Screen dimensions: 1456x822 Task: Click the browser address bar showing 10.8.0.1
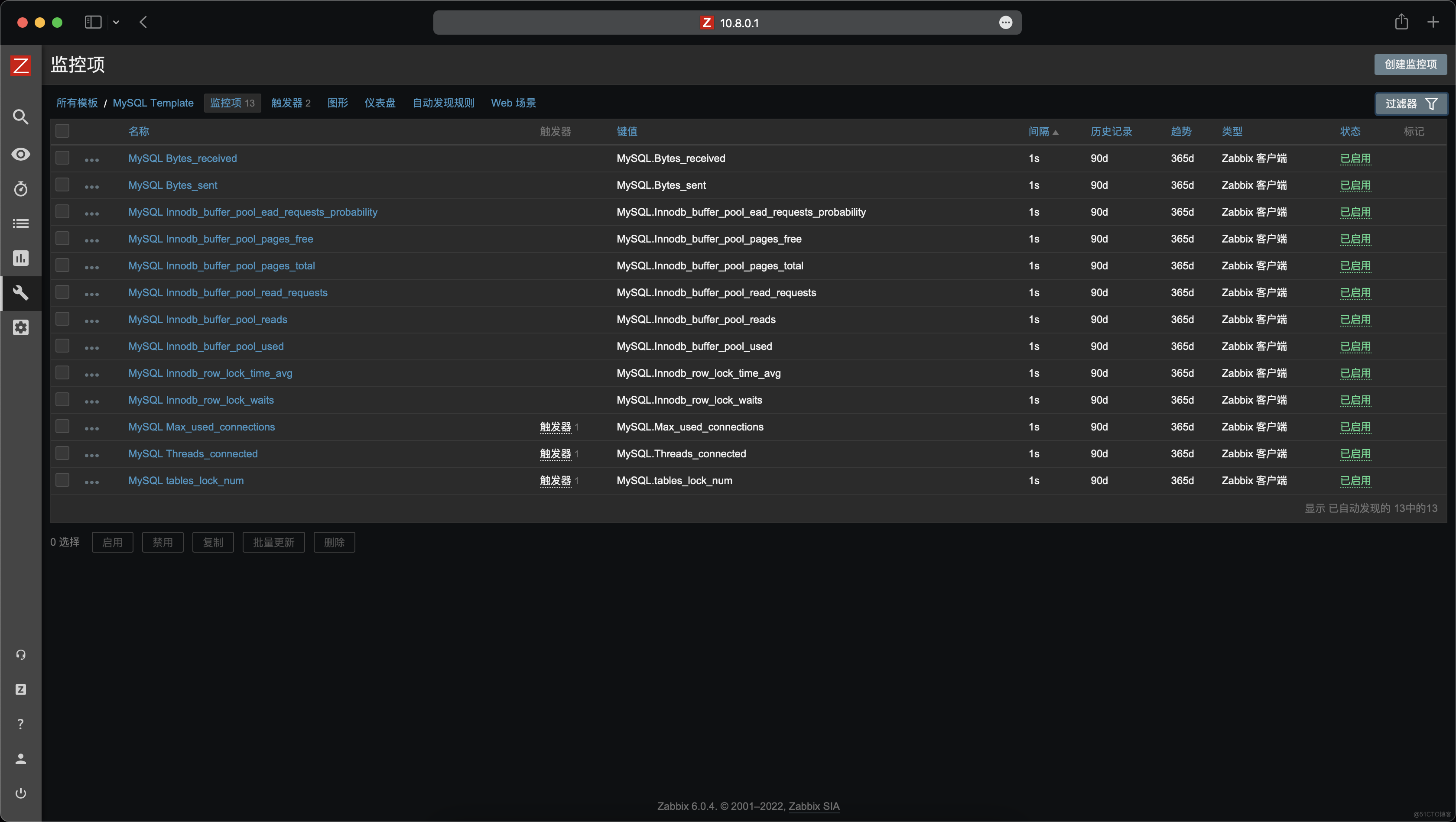pos(727,23)
